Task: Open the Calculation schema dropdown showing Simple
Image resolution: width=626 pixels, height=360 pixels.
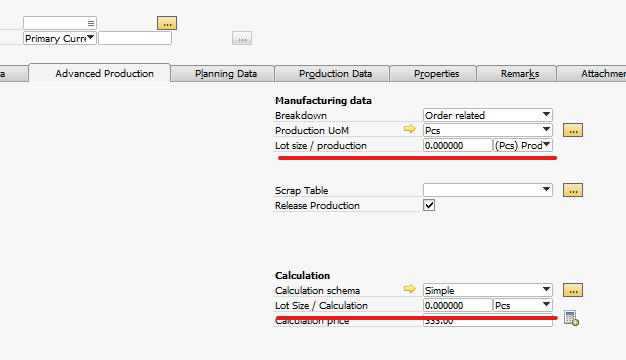Action: point(488,290)
